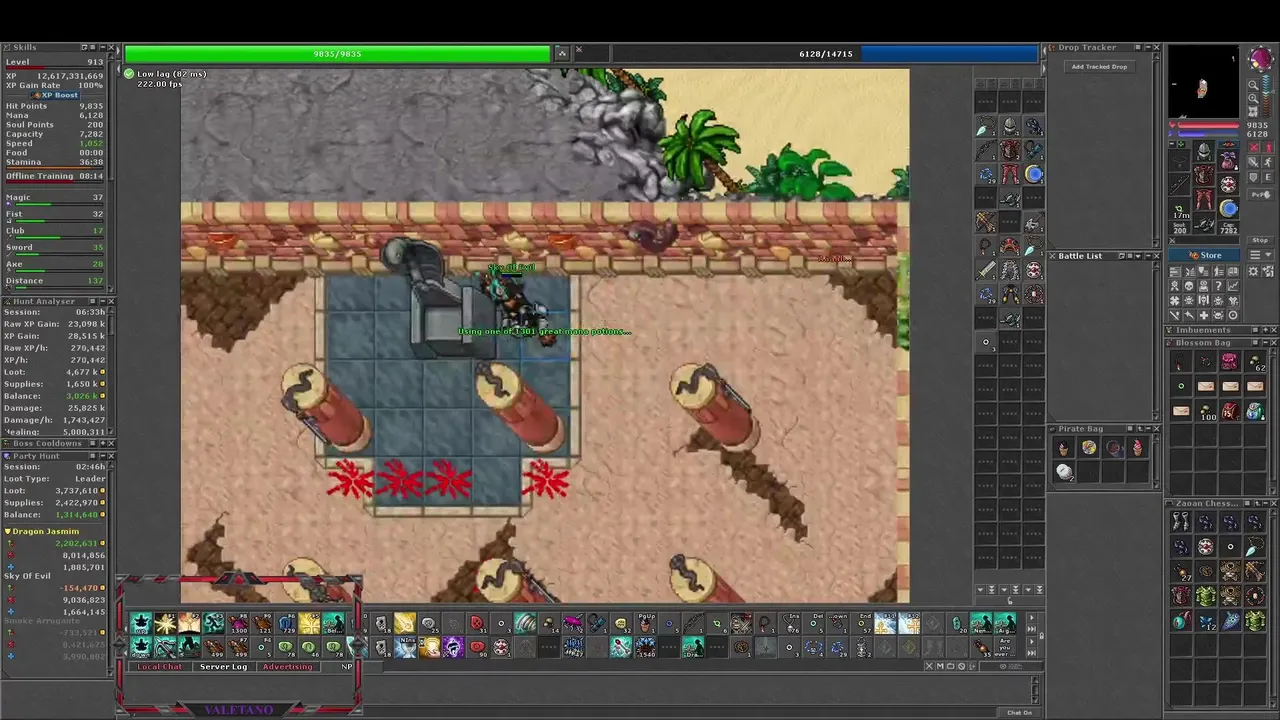Switch to the Server Log tab
1280x720 pixels.
coord(223,667)
